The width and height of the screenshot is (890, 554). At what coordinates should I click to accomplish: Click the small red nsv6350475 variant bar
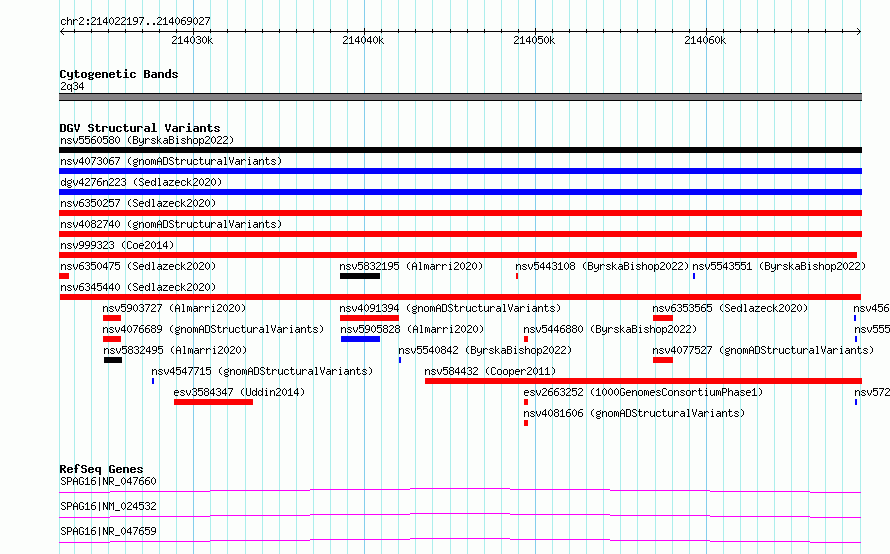click(64, 276)
